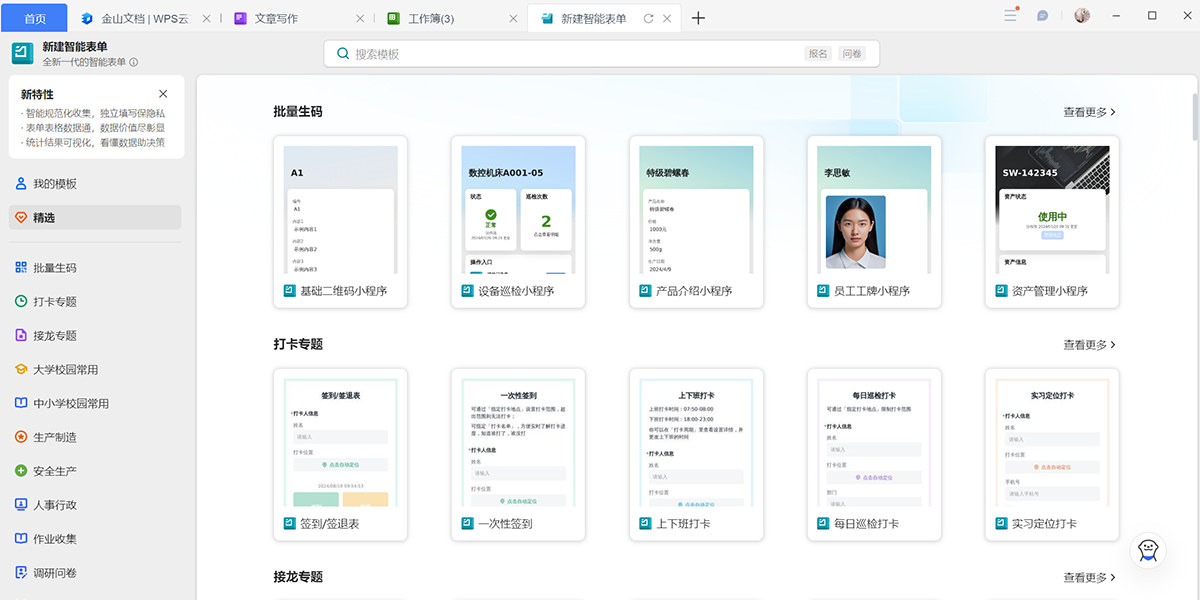Expand 查看更多 for 批量生码 section

1089,112
